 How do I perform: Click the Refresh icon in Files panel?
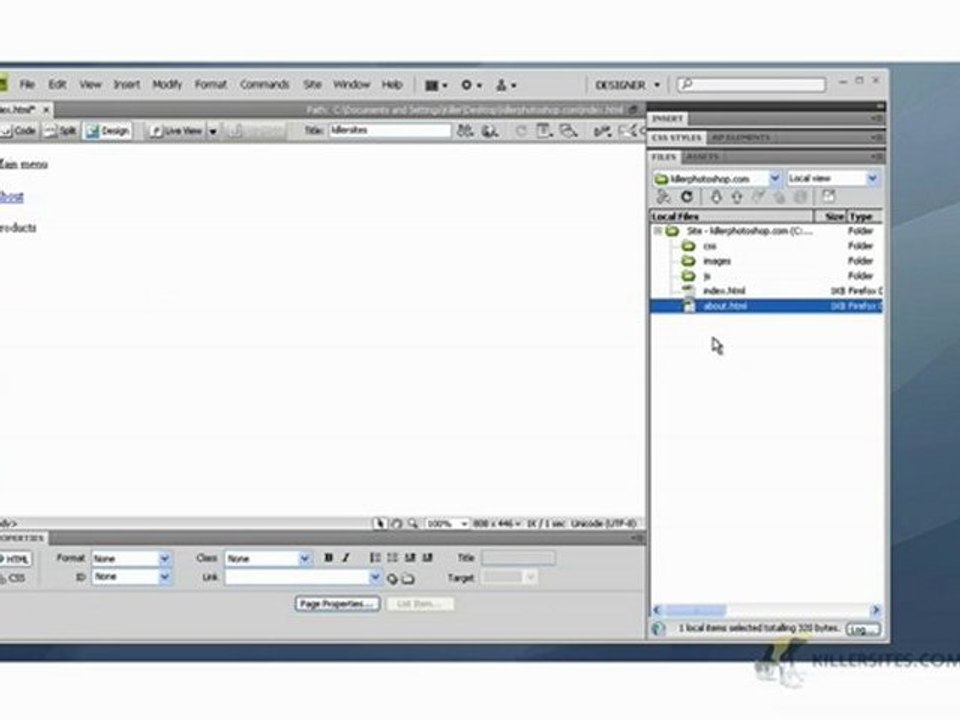pyautogui.click(x=687, y=197)
